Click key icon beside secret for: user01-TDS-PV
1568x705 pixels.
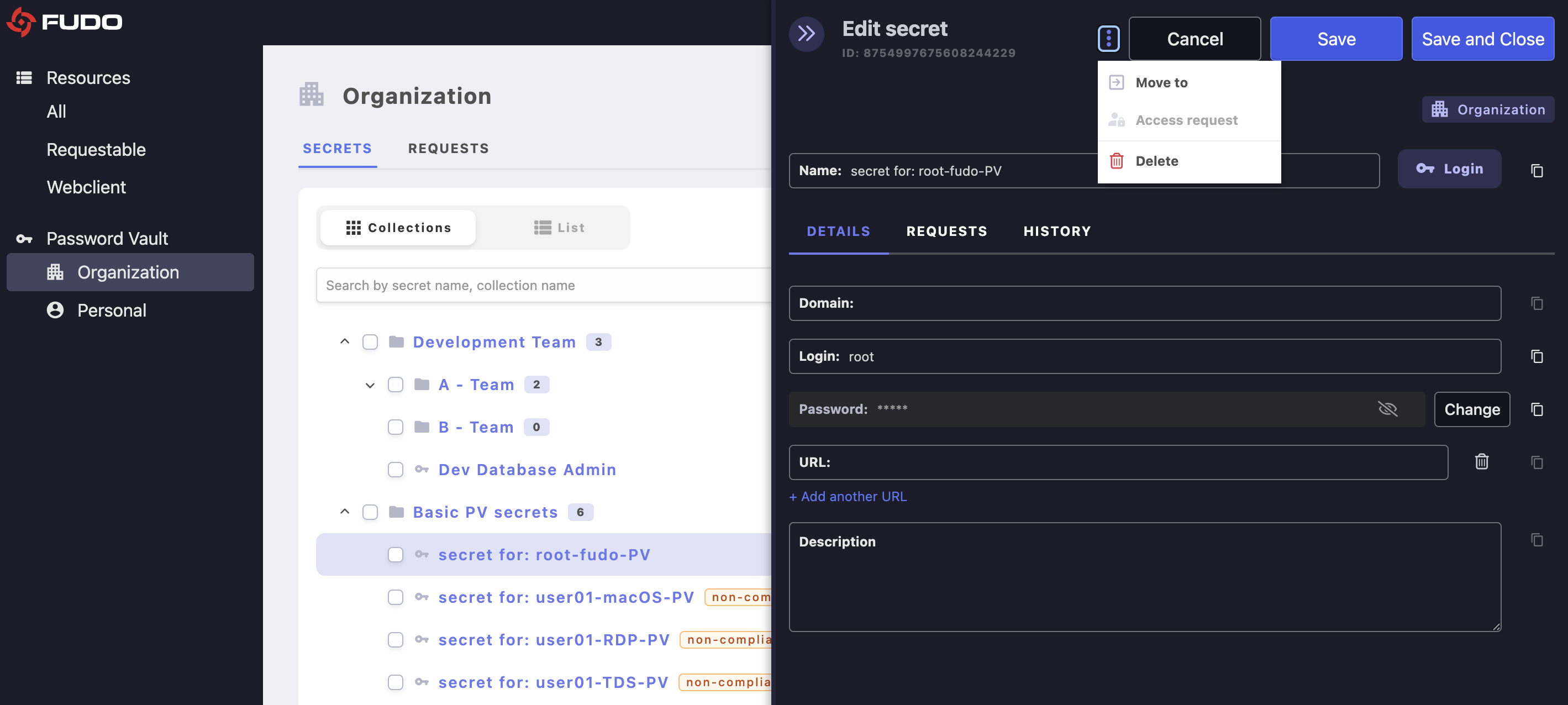[x=422, y=682]
